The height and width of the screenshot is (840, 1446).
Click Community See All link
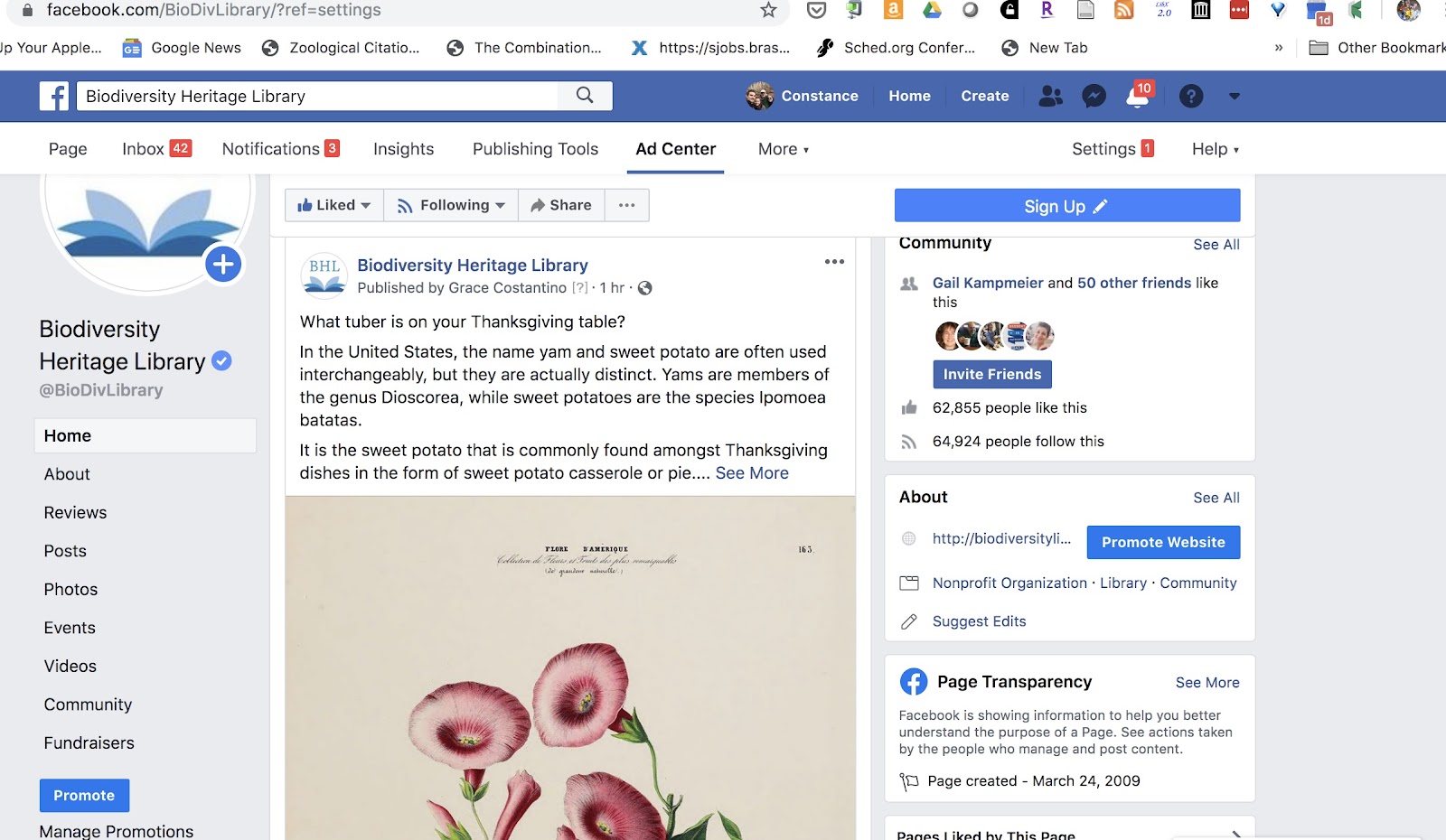(1216, 245)
